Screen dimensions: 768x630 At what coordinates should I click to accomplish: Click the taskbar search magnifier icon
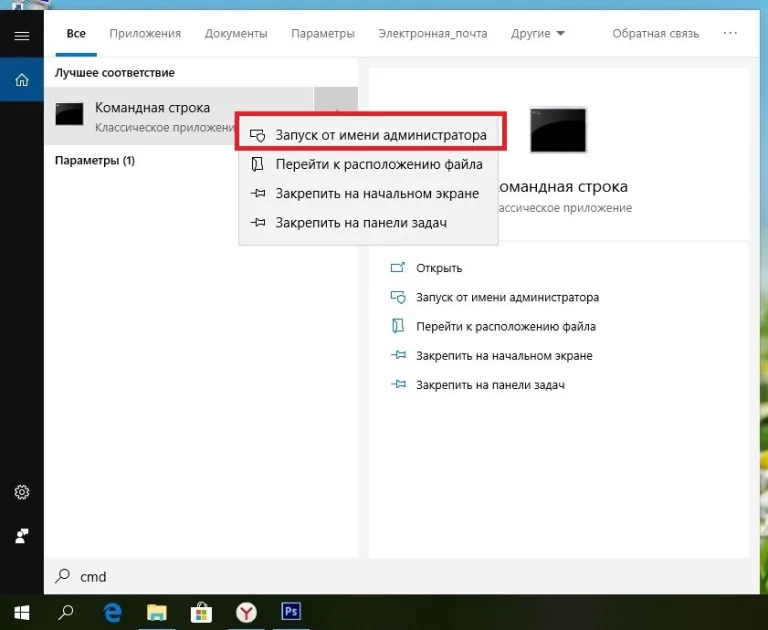click(x=66, y=612)
